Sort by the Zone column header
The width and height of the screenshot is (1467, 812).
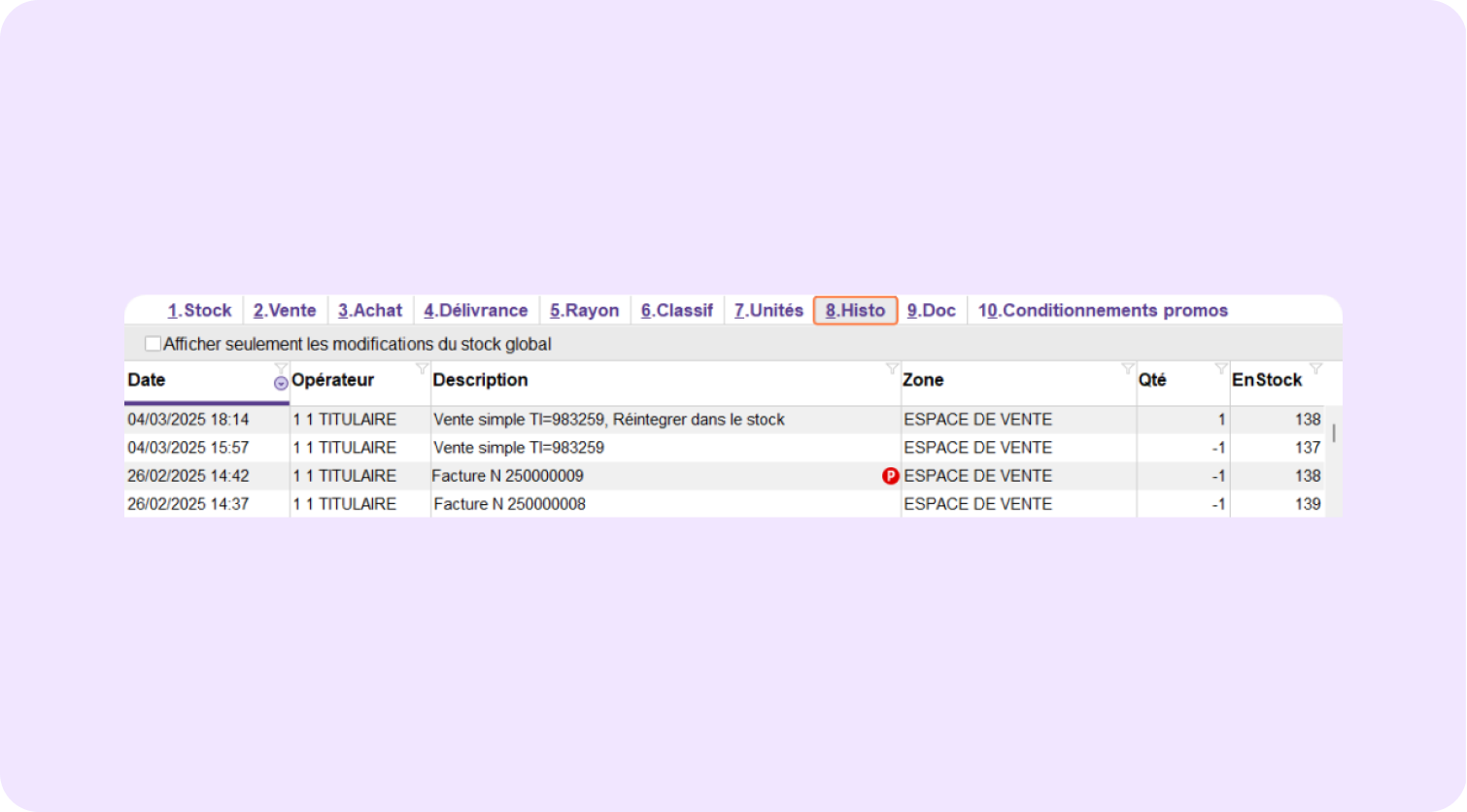[924, 381]
